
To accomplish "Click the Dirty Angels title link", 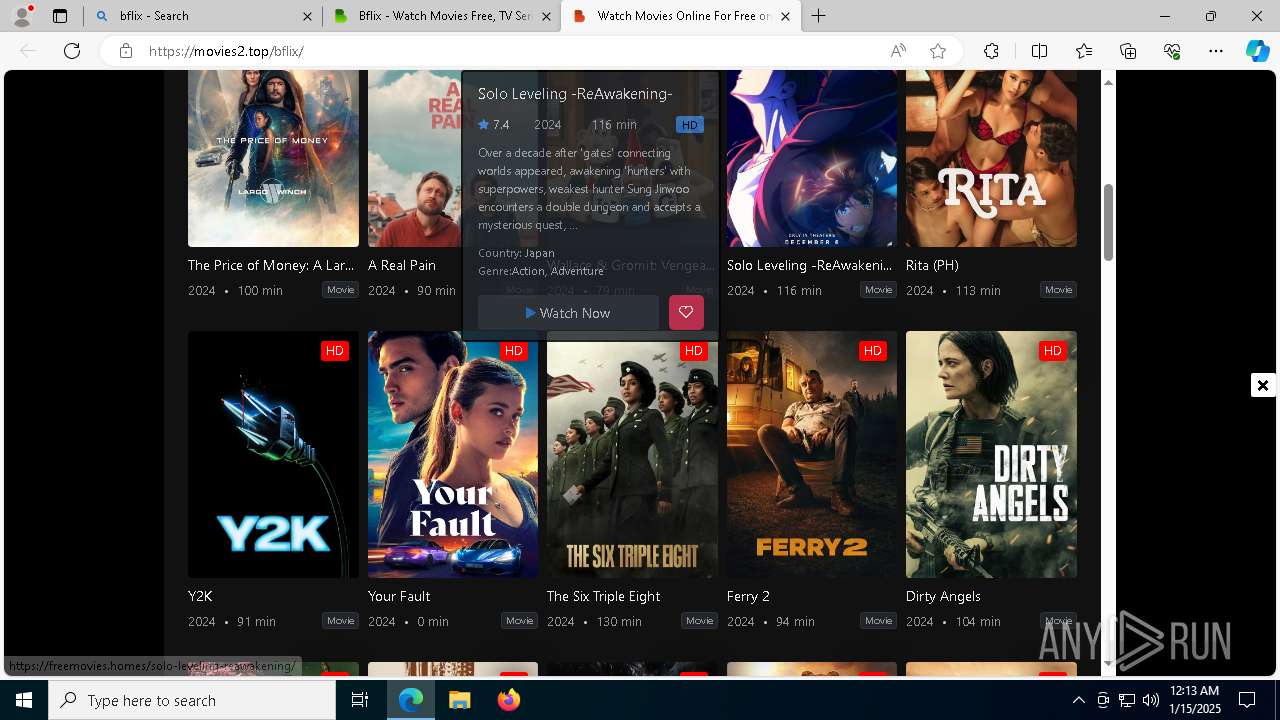I will [x=943, y=596].
